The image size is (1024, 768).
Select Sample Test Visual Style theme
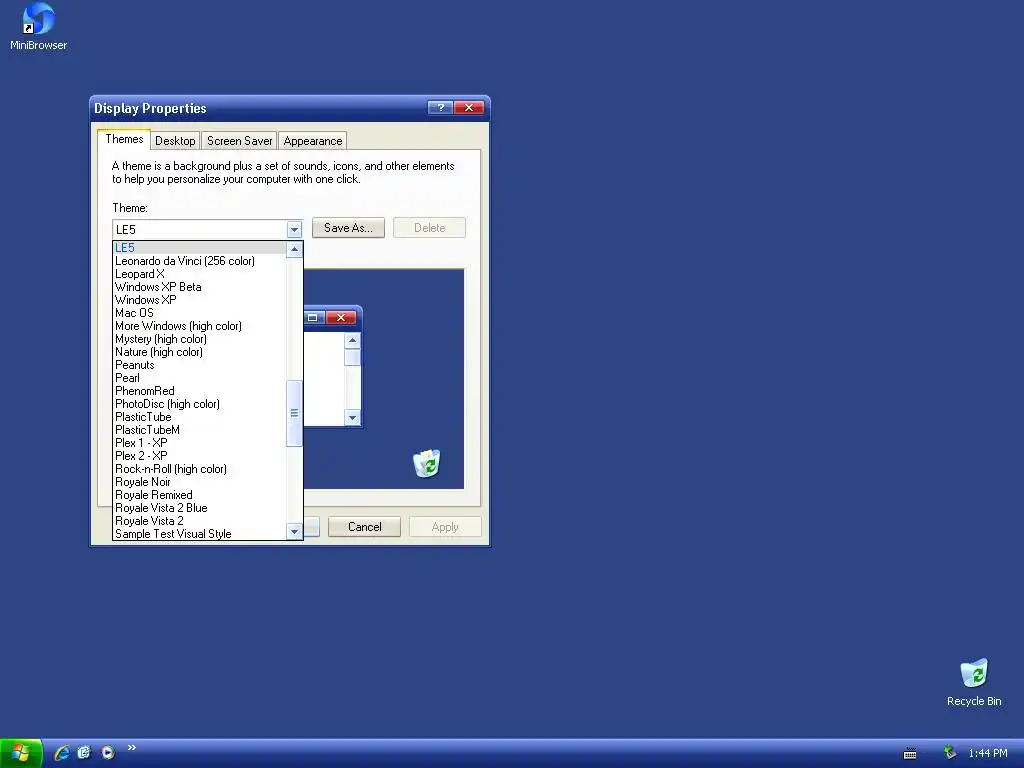(199, 534)
